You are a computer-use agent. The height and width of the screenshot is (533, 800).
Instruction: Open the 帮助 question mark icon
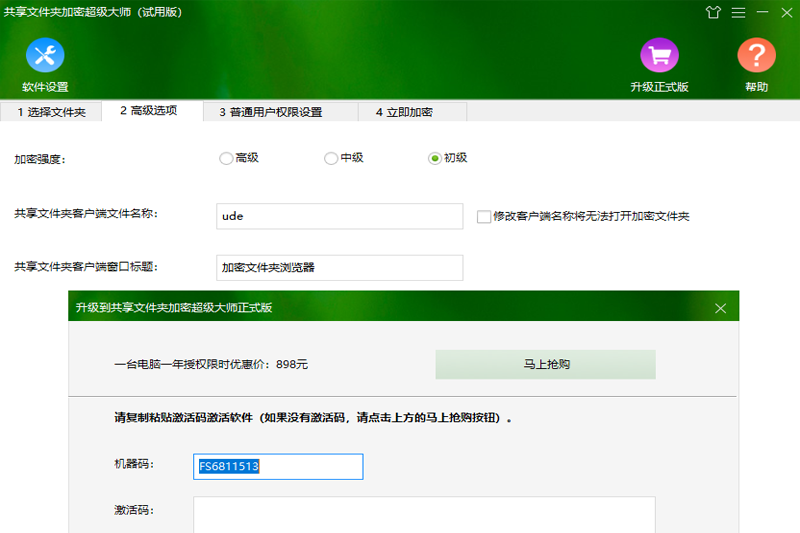pos(756,56)
